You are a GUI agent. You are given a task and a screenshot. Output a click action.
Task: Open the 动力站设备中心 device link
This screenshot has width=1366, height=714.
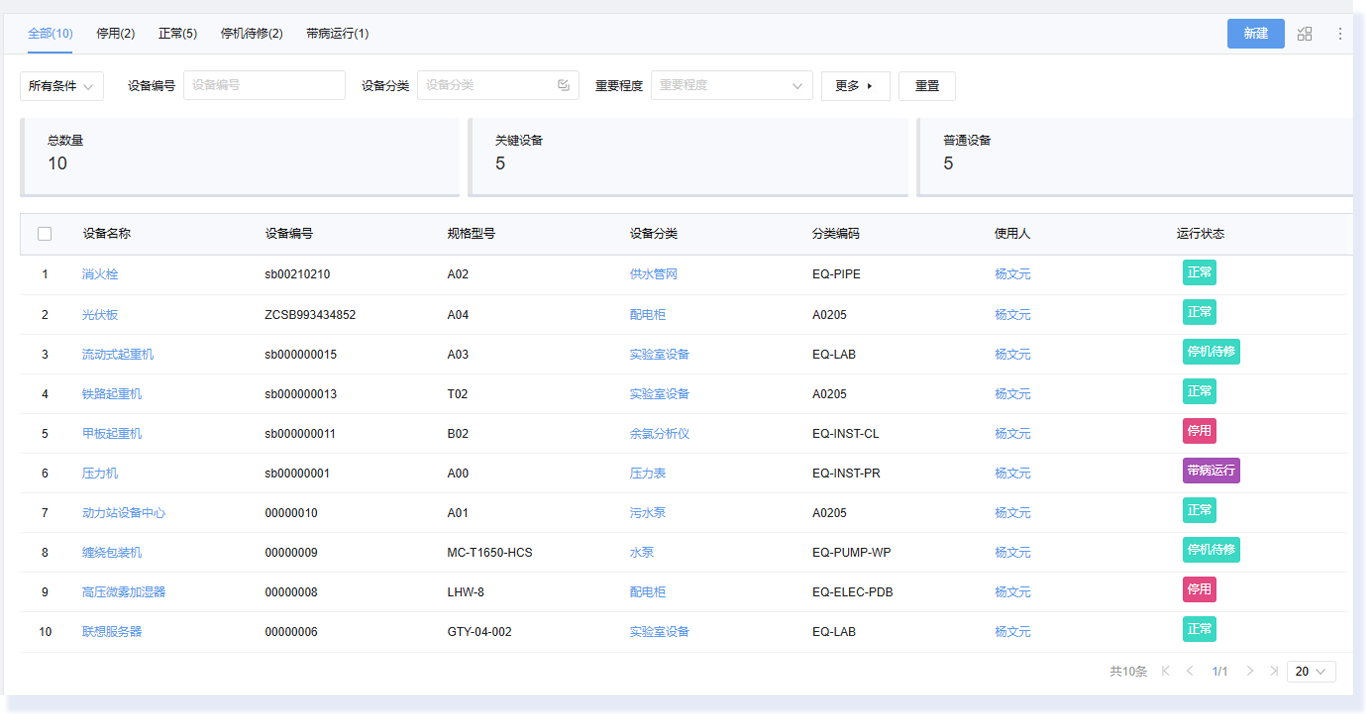124,513
